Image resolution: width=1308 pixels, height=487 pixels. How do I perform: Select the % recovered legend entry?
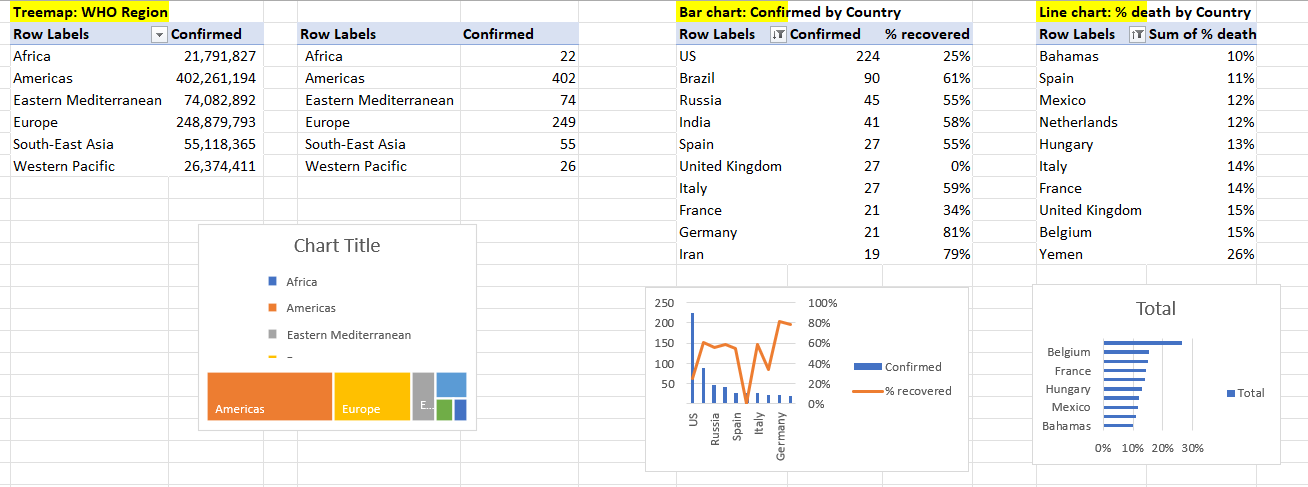(917, 391)
